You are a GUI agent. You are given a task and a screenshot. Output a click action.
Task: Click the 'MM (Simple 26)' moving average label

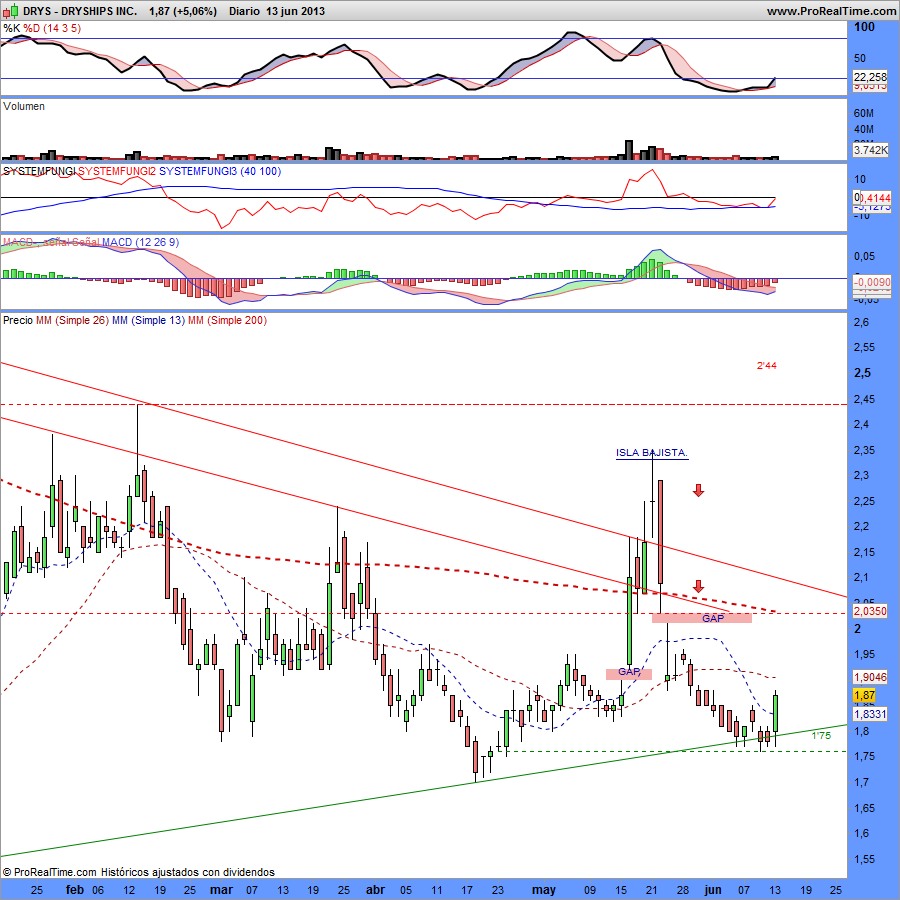(72, 320)
